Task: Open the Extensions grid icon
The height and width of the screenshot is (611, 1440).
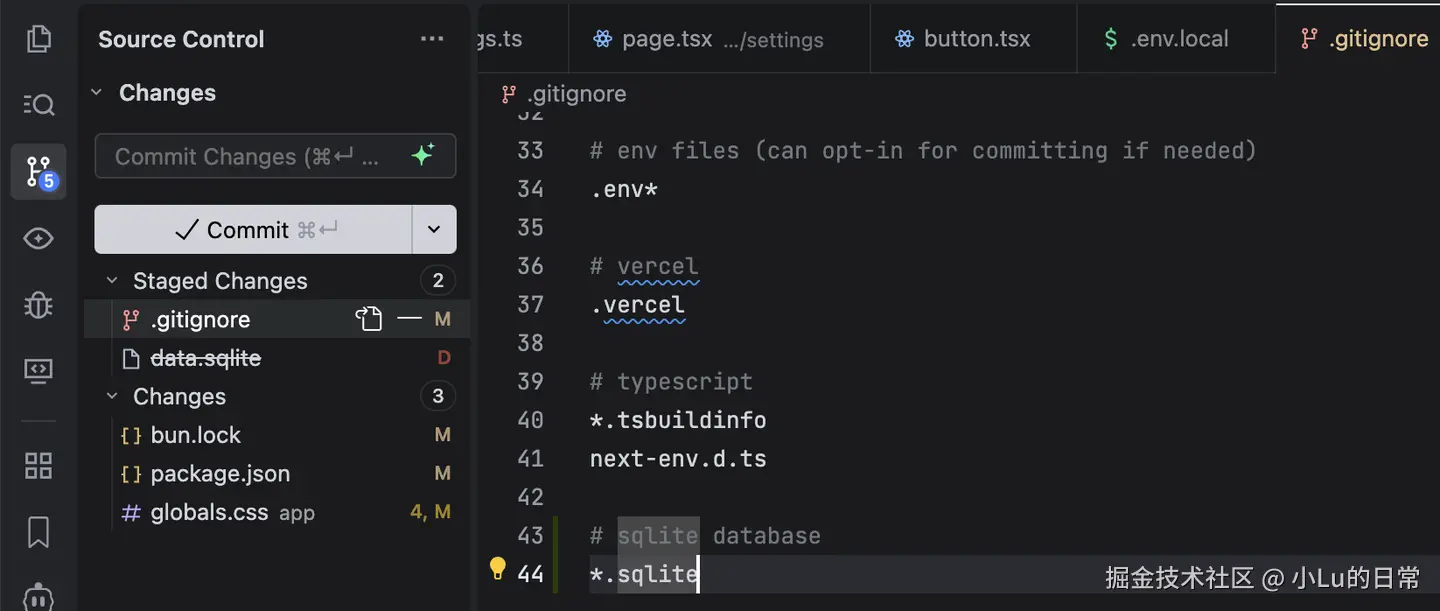Action: (x=38, y=465)
